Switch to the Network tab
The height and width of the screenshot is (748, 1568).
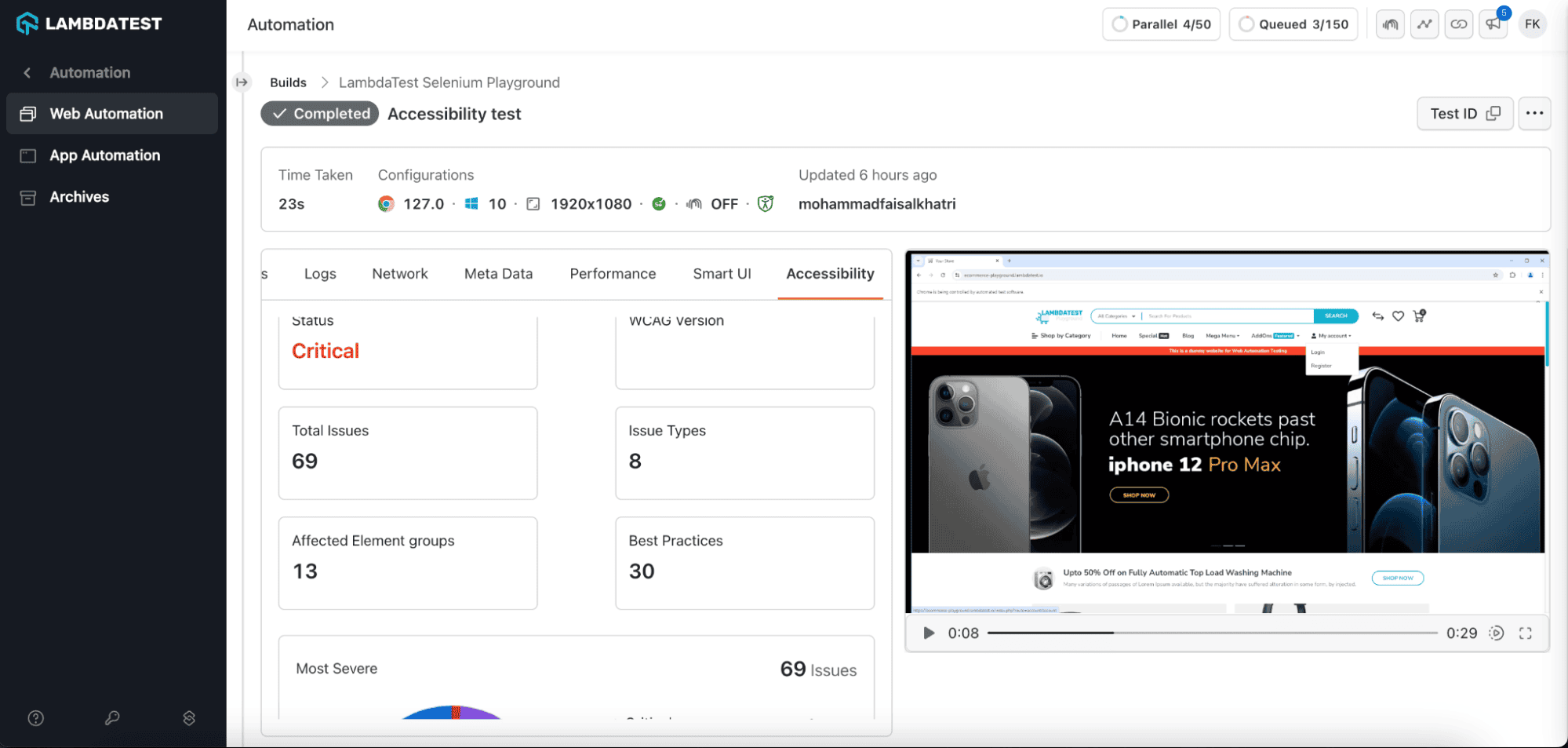point(400,274)
